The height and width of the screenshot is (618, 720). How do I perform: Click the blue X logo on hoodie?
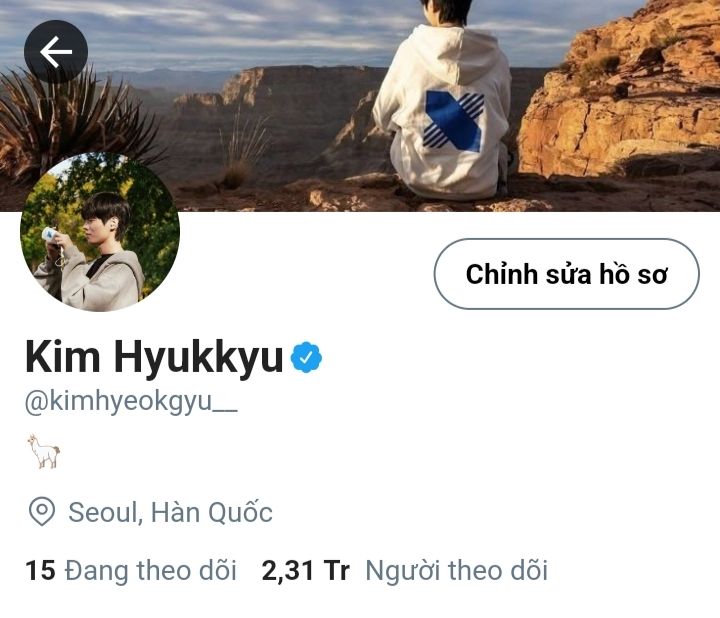pyautogui.click(x=454, y=121)
